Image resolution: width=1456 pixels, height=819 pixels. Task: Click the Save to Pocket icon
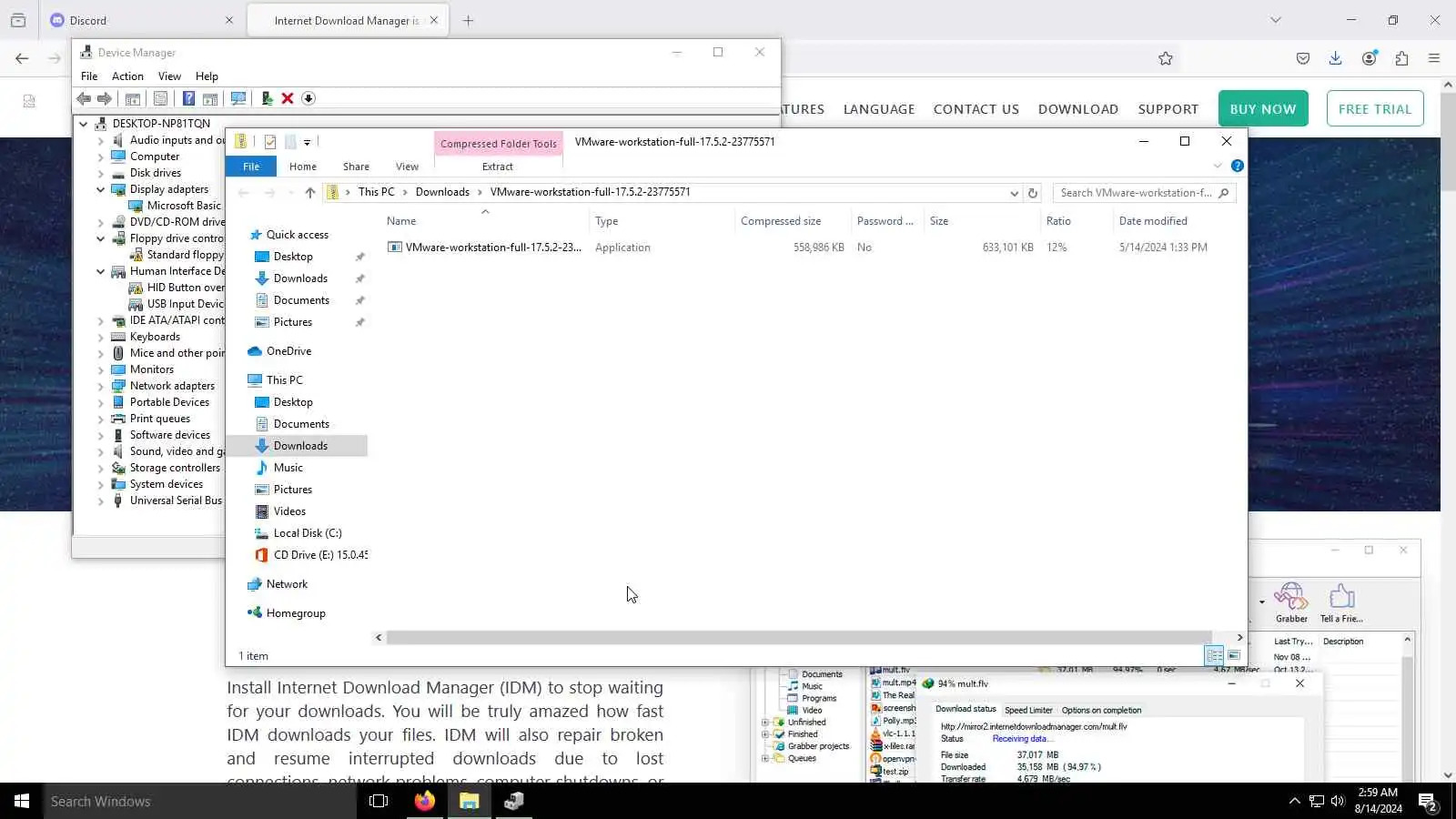(x=1303, y=58)
